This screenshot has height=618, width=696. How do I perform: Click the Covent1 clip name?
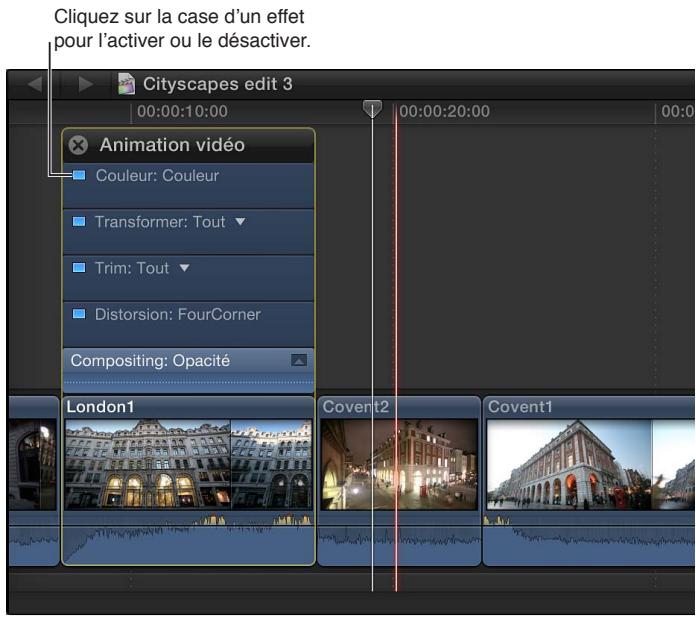520,407
